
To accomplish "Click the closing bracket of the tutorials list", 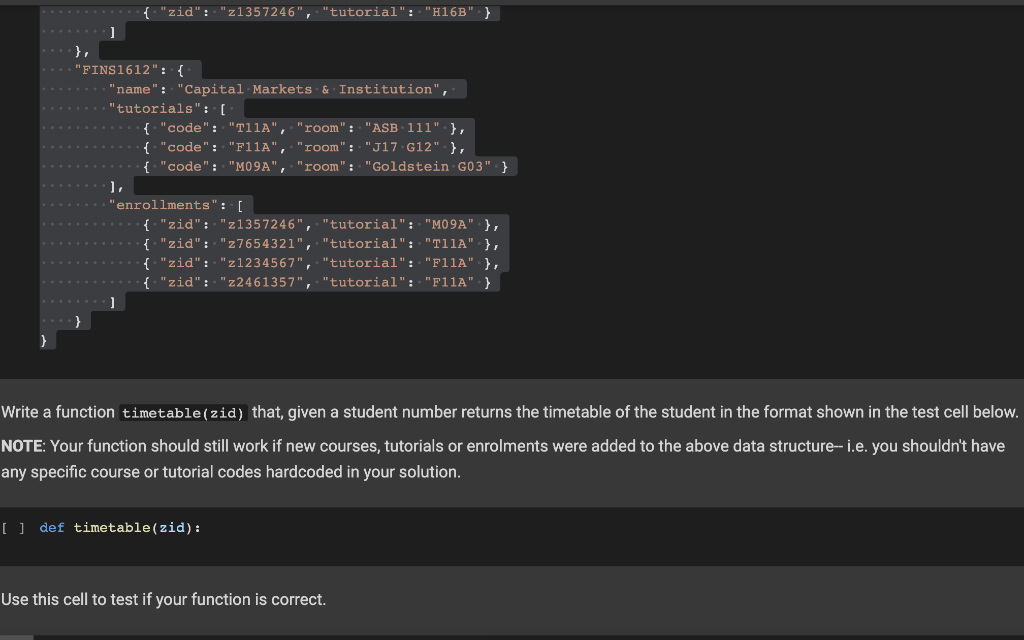I will click(114, 185).
